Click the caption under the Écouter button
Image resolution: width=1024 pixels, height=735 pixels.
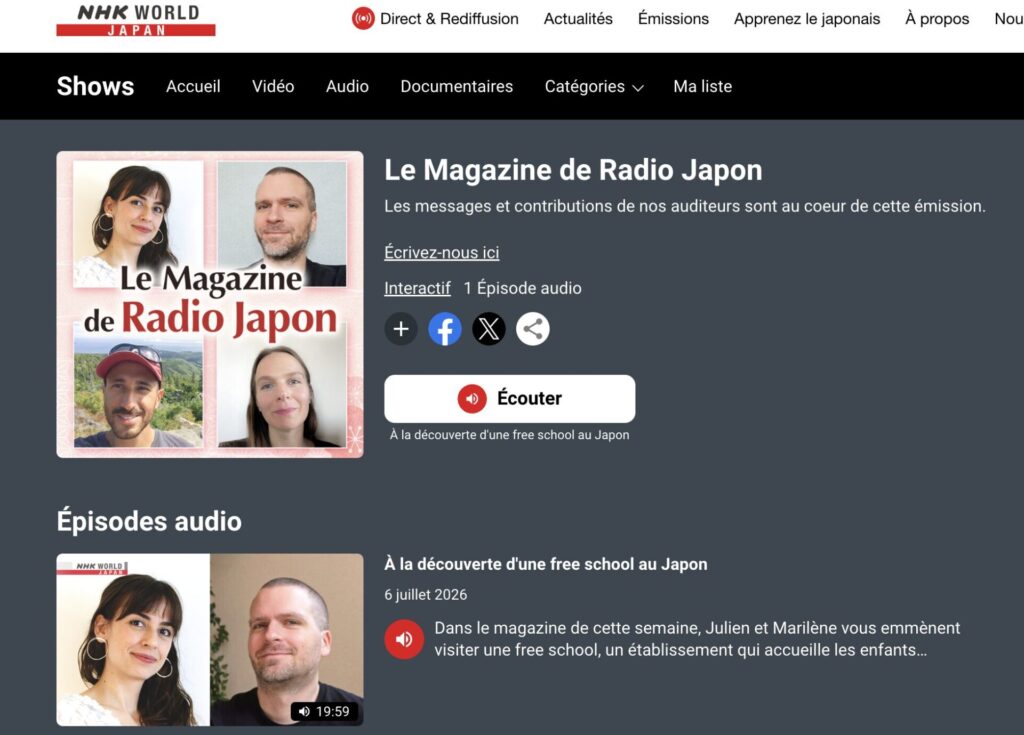(509, 435)
